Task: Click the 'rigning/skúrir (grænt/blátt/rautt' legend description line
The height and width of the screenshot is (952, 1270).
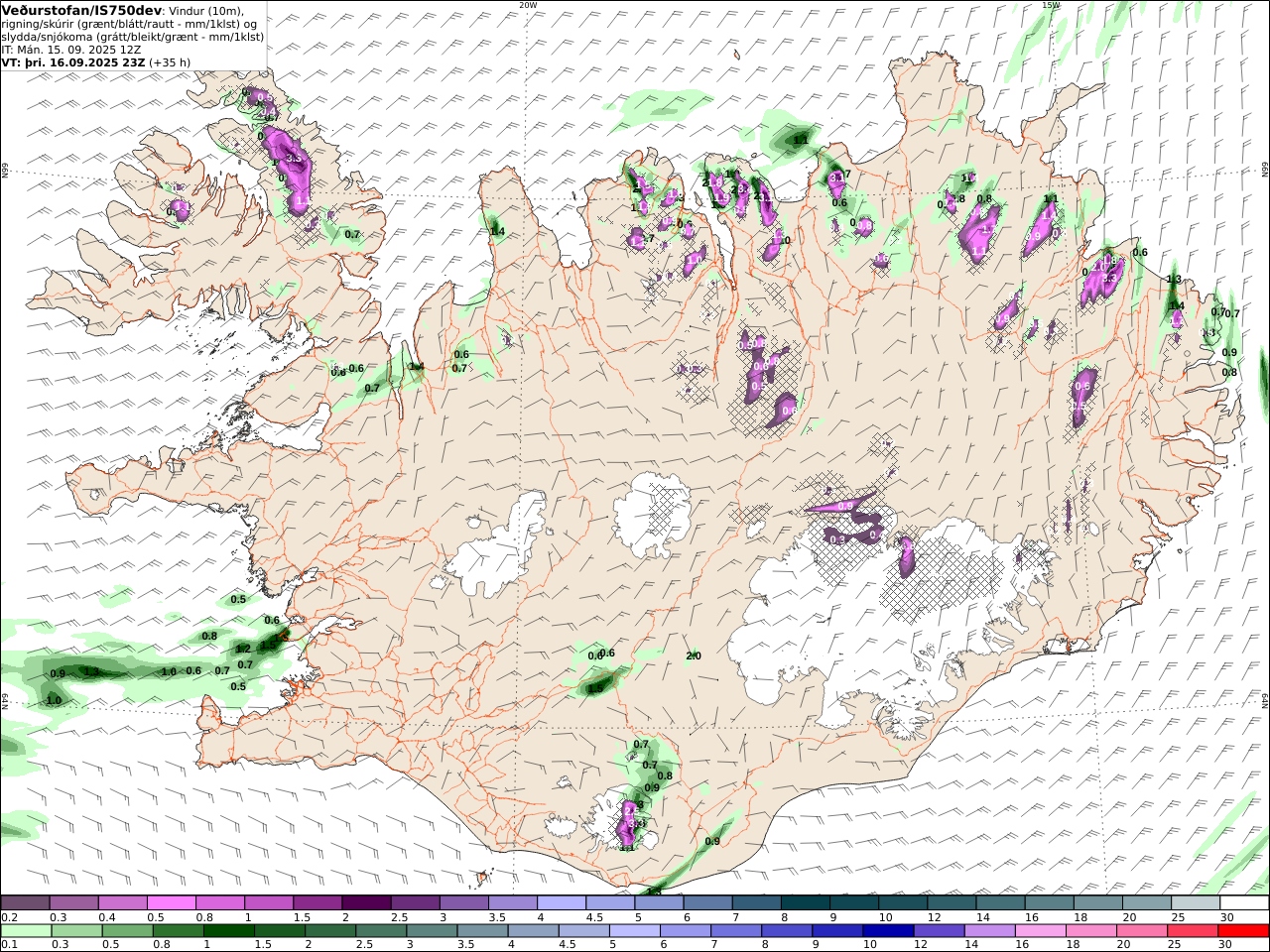Action: point(129,24)
